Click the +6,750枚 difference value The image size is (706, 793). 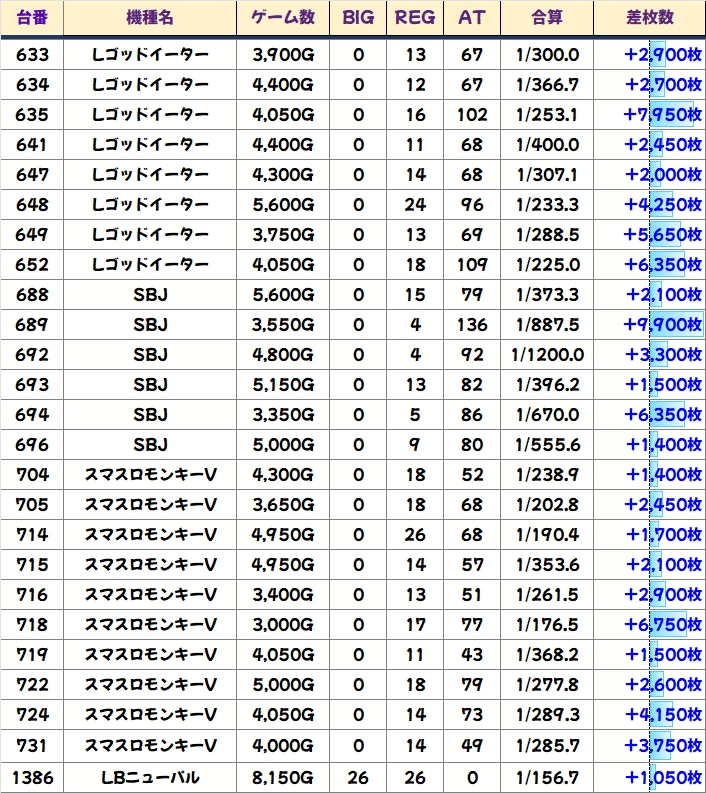tap(663, 625)
